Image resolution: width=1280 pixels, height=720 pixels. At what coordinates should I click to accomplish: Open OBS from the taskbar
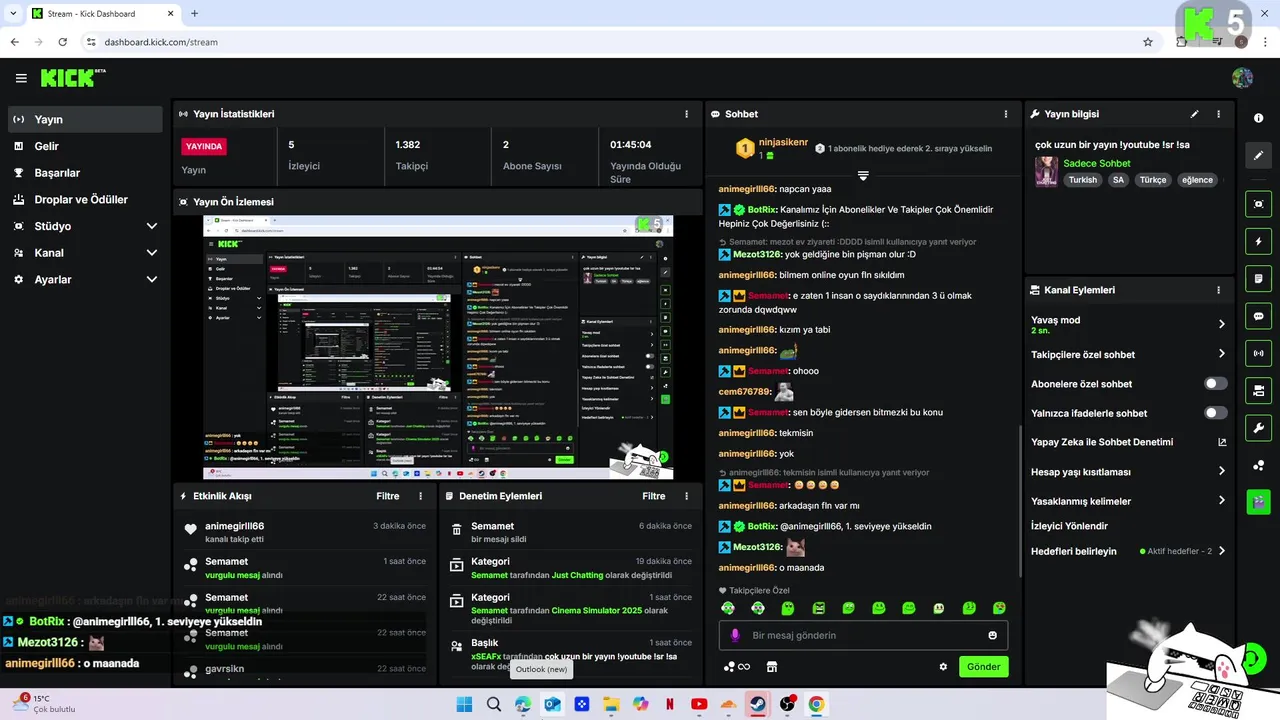click(787, 704)
